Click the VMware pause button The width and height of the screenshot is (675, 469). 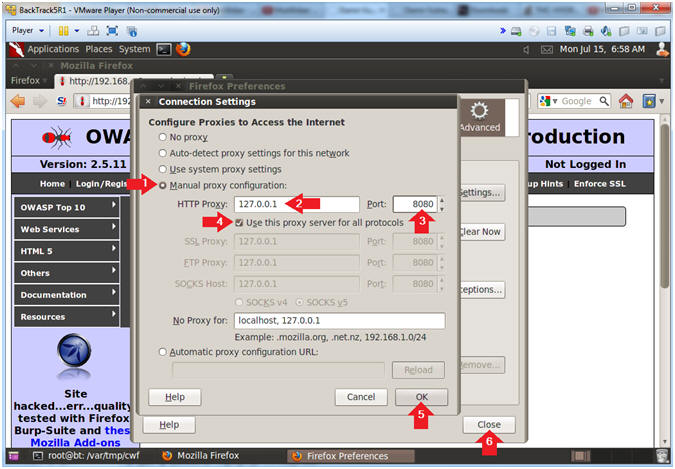tap(63, 31)
